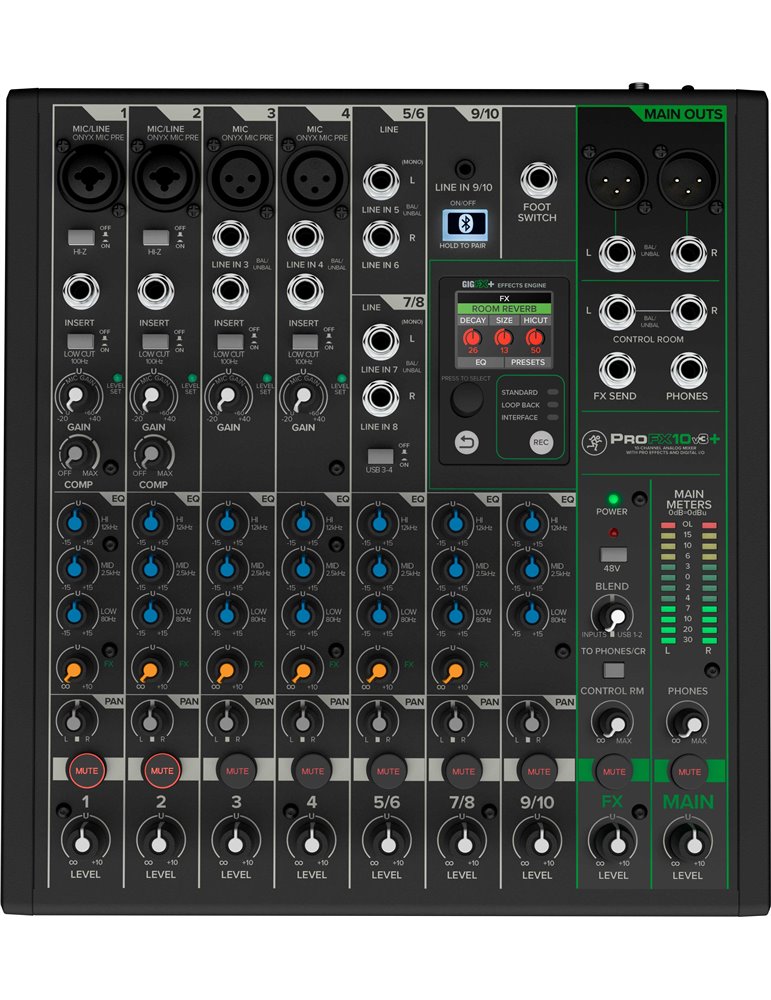
Task: Select the Foot Switch jack
Action: [x=538, y=180]
